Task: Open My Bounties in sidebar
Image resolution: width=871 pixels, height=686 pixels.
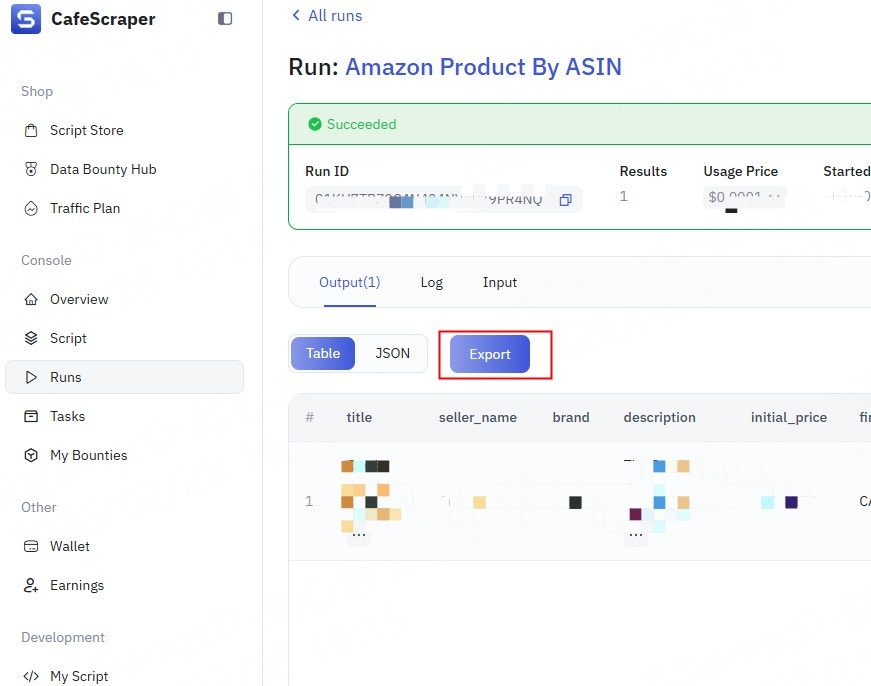Action: tap(88, 455)
